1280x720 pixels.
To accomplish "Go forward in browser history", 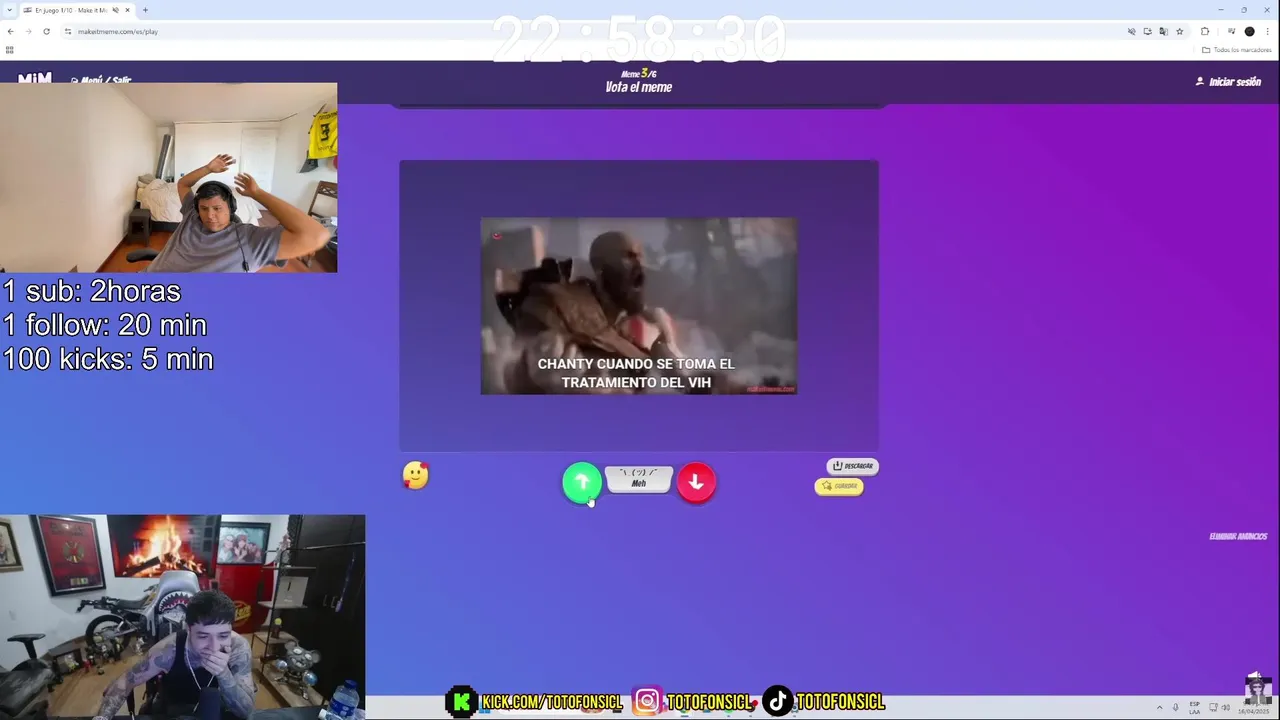I will click(28, 31).
